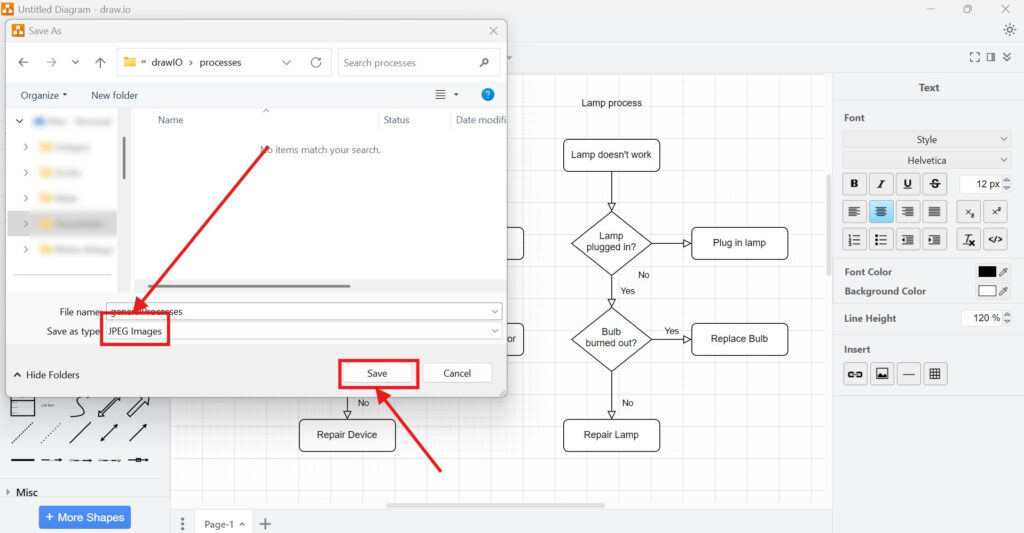
Task: Apply italic formatting to text
Action: 881,184
